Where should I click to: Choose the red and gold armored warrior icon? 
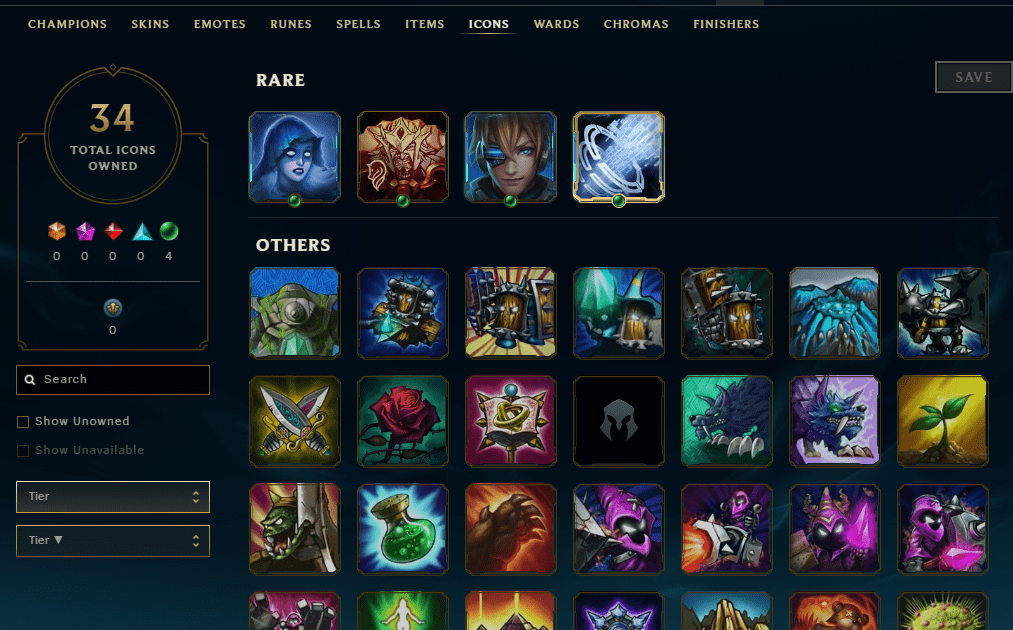[402, 157]
